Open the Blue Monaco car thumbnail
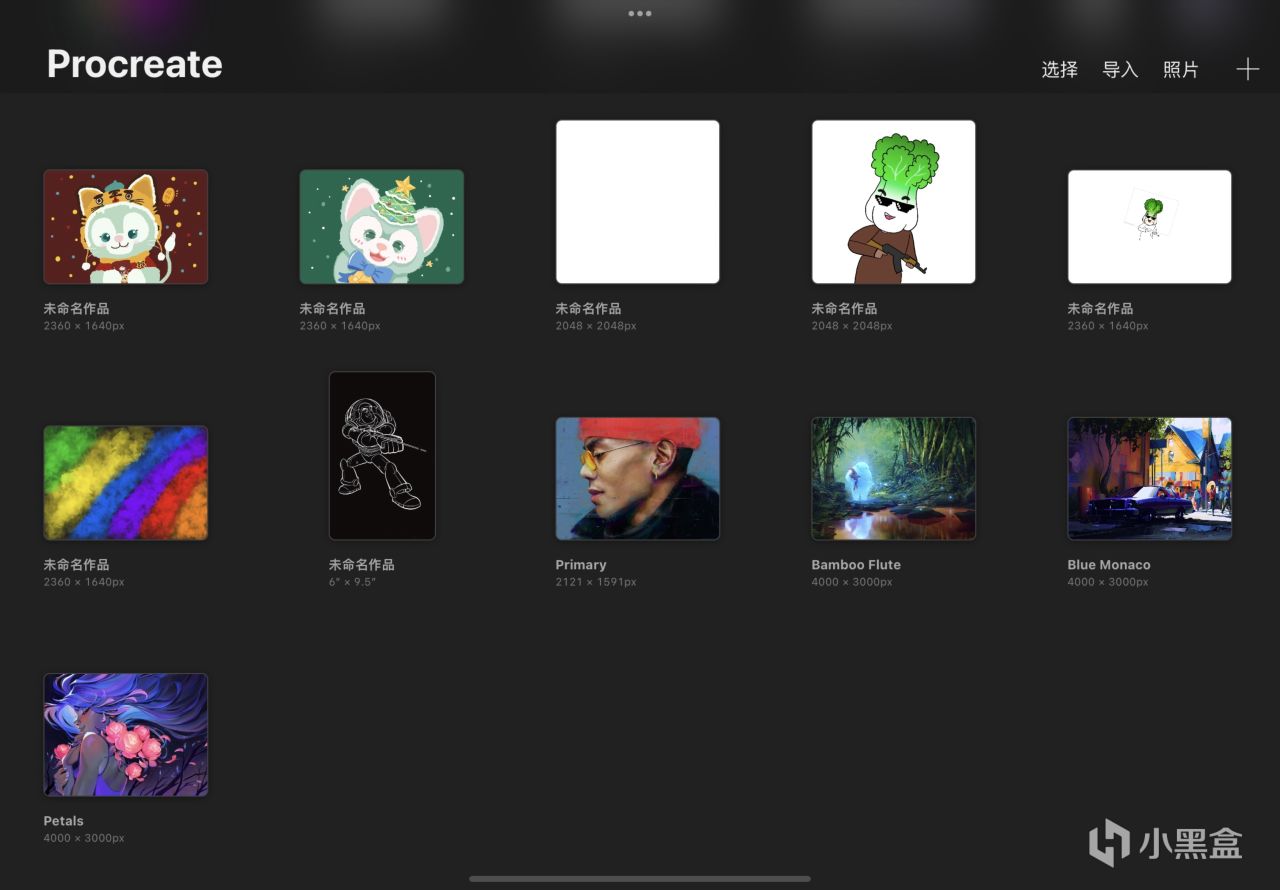The height and width of the screenshot is (890, 1280). pyautogui.click(x=1150, y=479)
